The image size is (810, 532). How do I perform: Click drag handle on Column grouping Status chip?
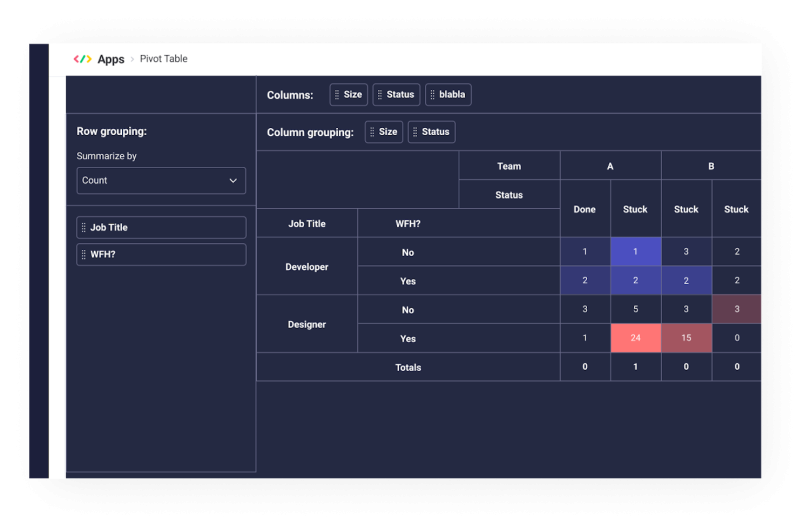pyautogui.click(x=415, y=132)
